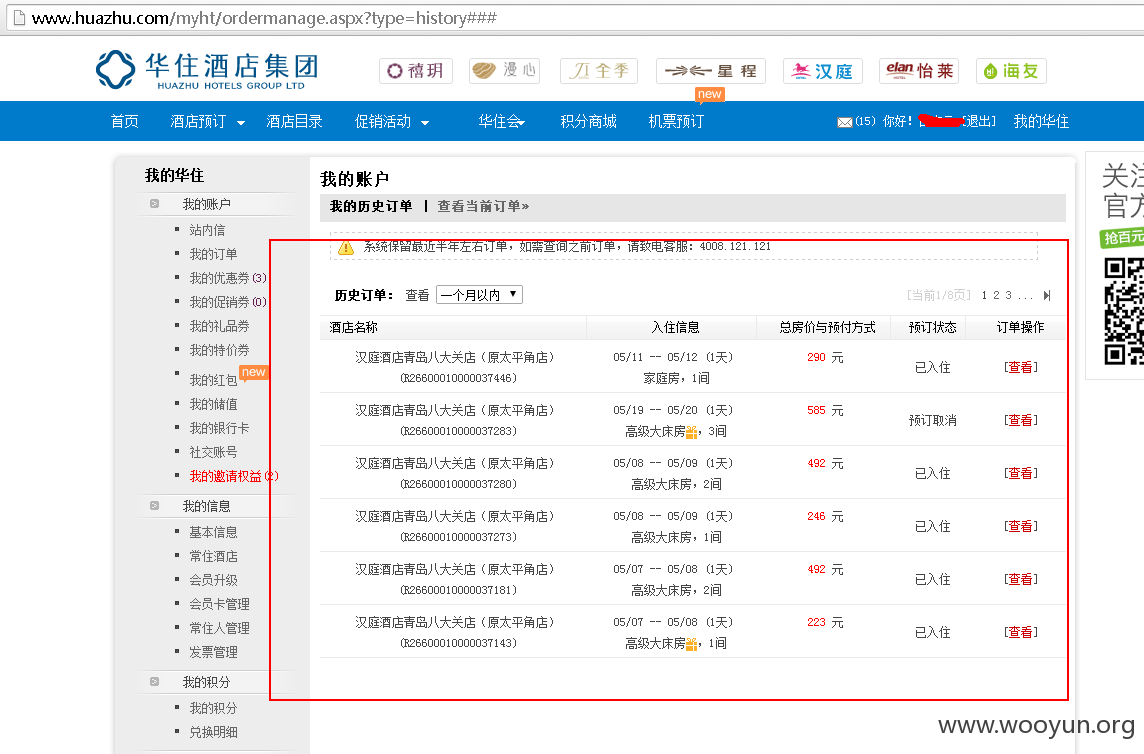Click the mail envelope icon in navbar
The height and width of the screenshot is (754, 1144).
click(x=845, y=122)
